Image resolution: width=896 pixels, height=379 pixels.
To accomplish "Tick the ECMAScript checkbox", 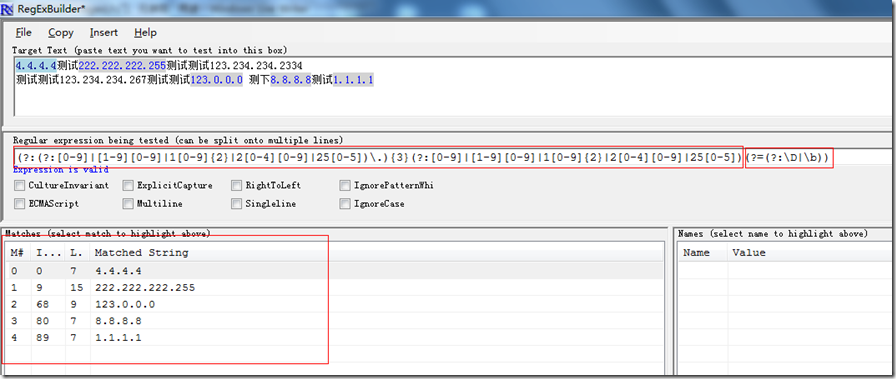I will [x=19, y=204].
